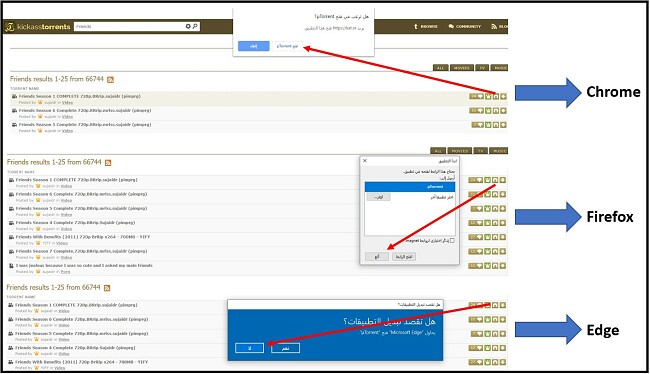Open the Browse menu in site header
This screenshot has width=650, height=374.
coord(426,26)
